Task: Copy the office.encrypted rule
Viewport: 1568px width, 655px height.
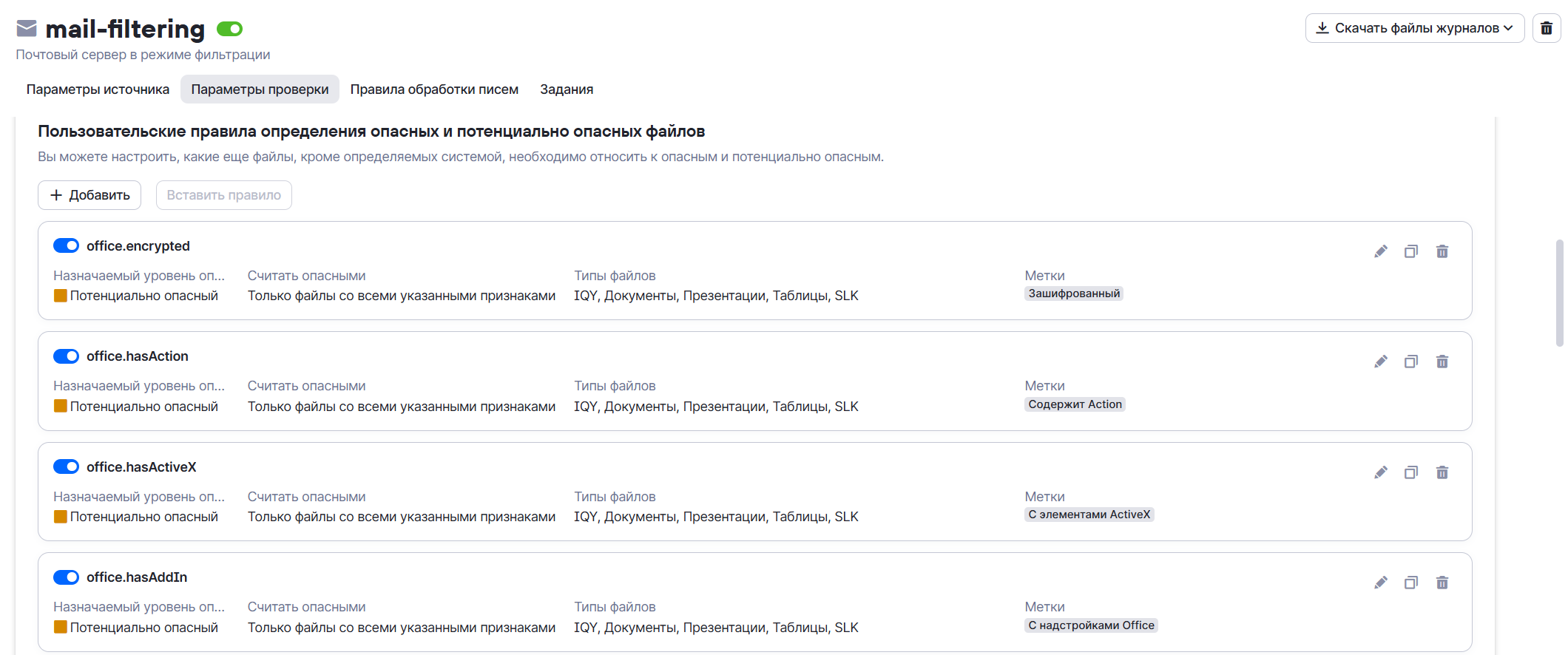Action: point(1411,251)
